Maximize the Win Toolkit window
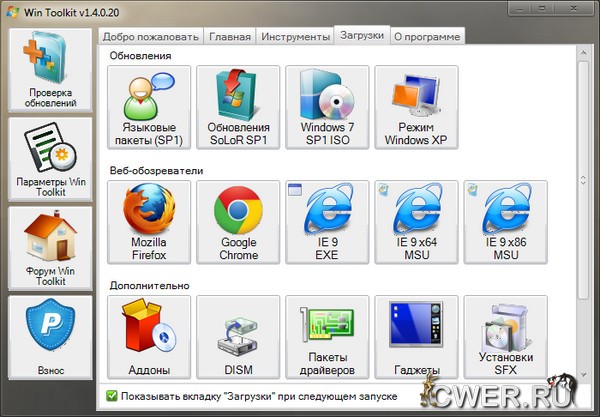 click(542, 8)
